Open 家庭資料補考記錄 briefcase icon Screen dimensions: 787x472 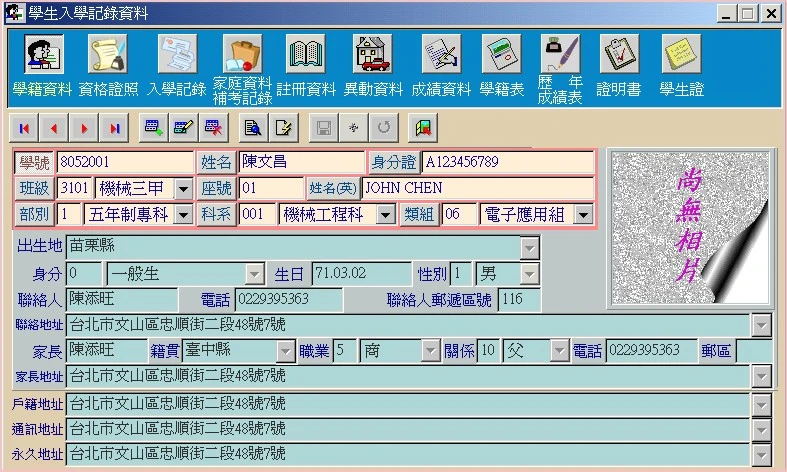point(242,54)
